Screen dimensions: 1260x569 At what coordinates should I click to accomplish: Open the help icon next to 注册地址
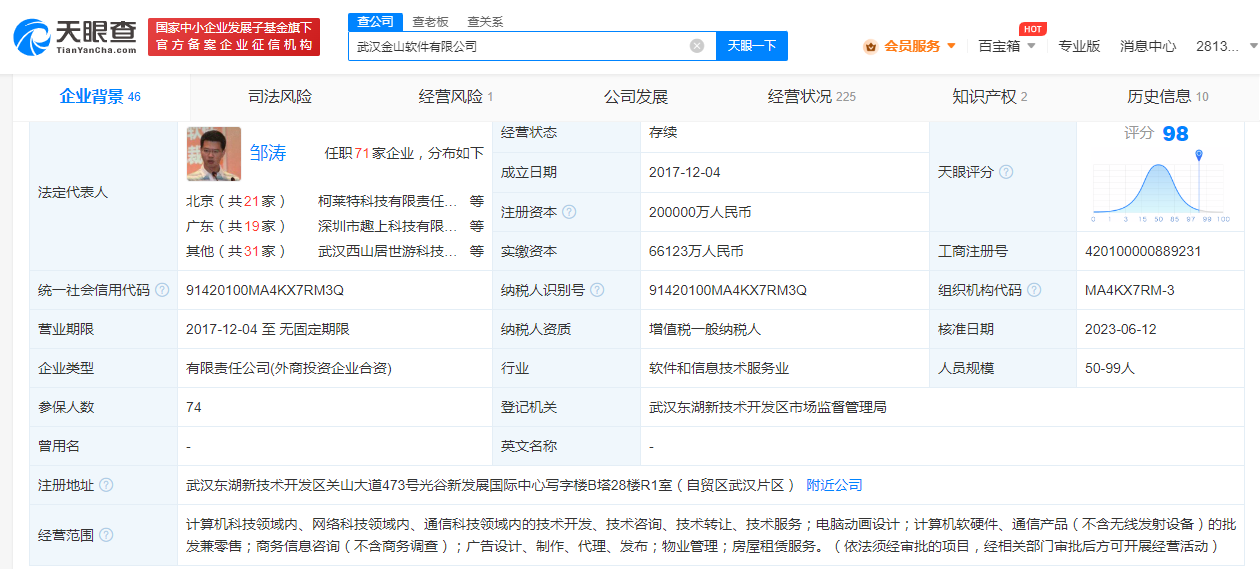pyautogui.click(x=106, y=485)
